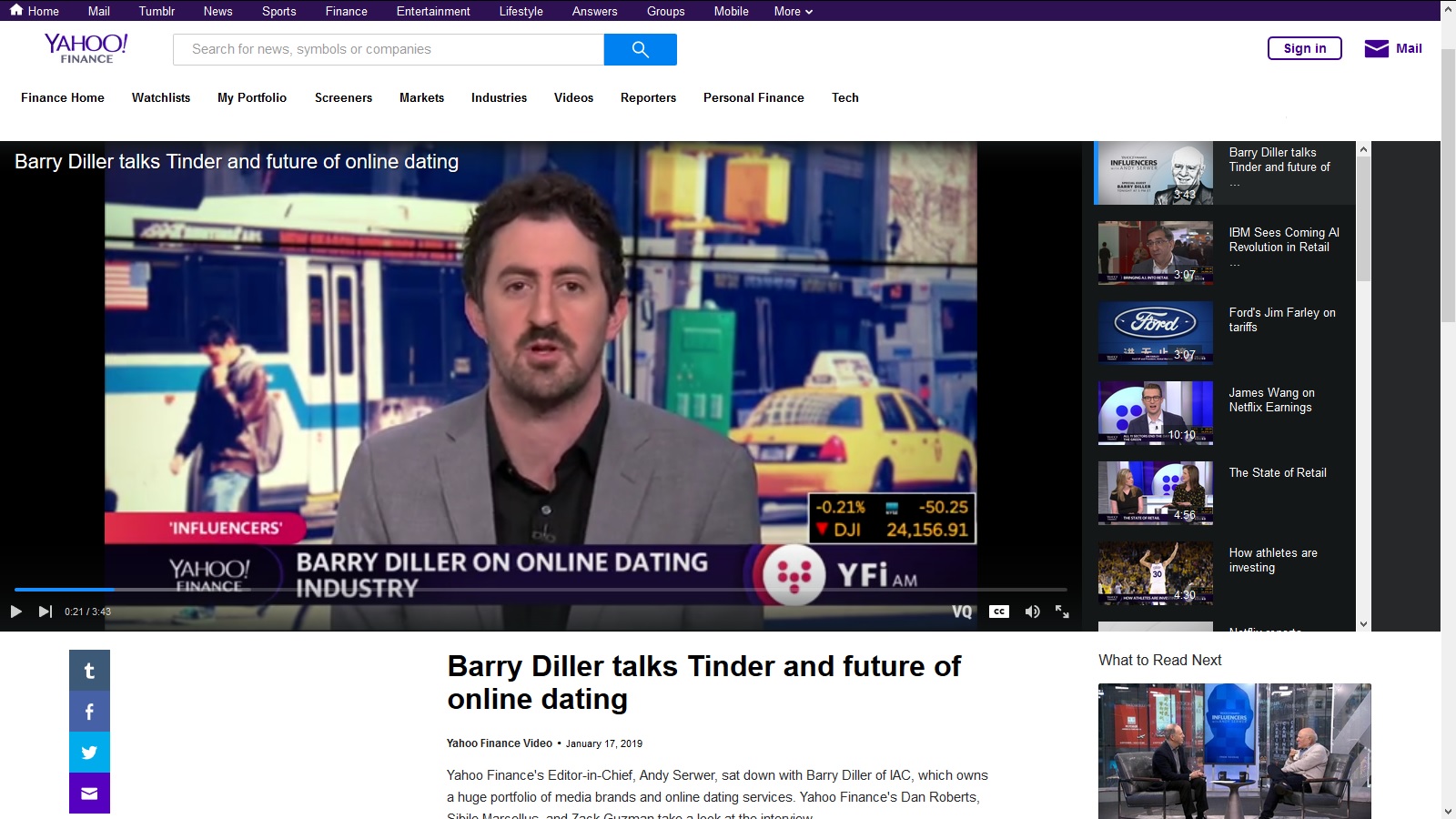Play the video
Image resolution: width=1456 pixels, height=819 pixels.
coord(16,612)
